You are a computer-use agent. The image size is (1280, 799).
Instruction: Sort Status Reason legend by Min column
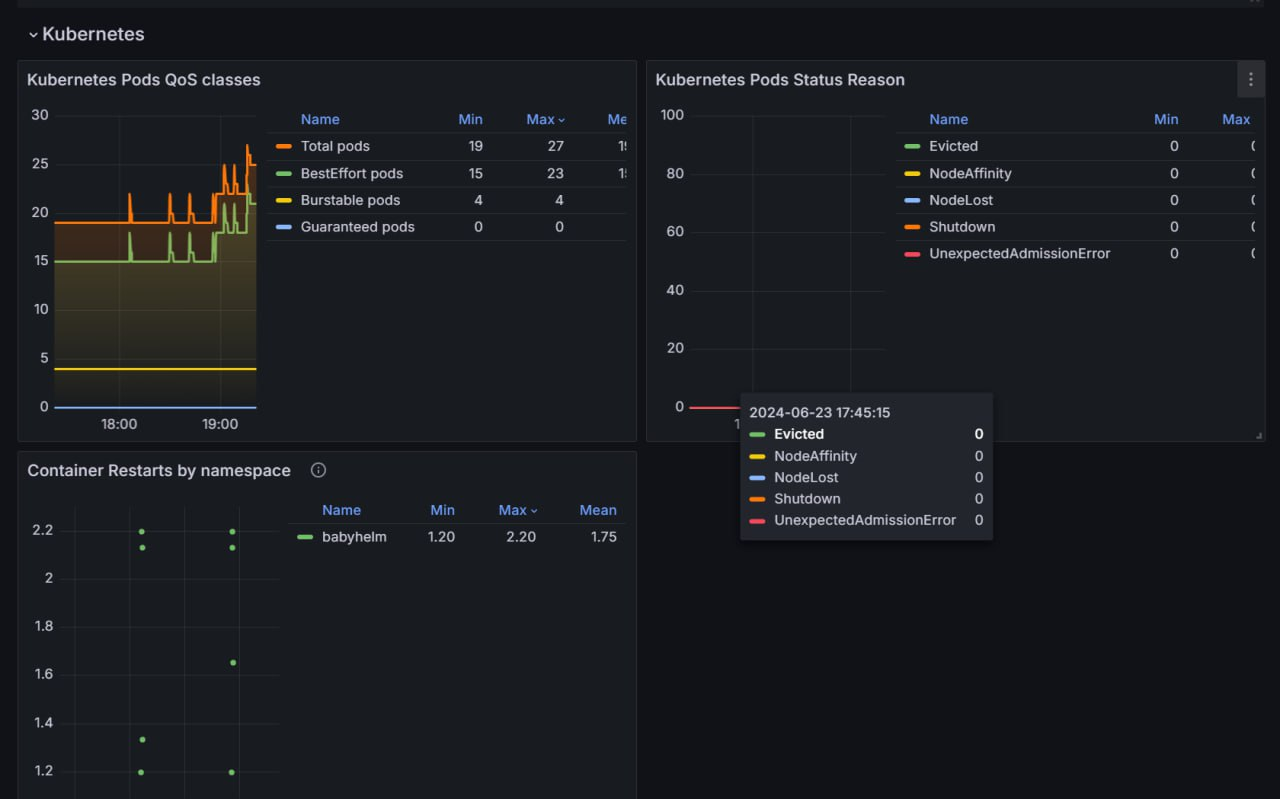pos(1166,119)
